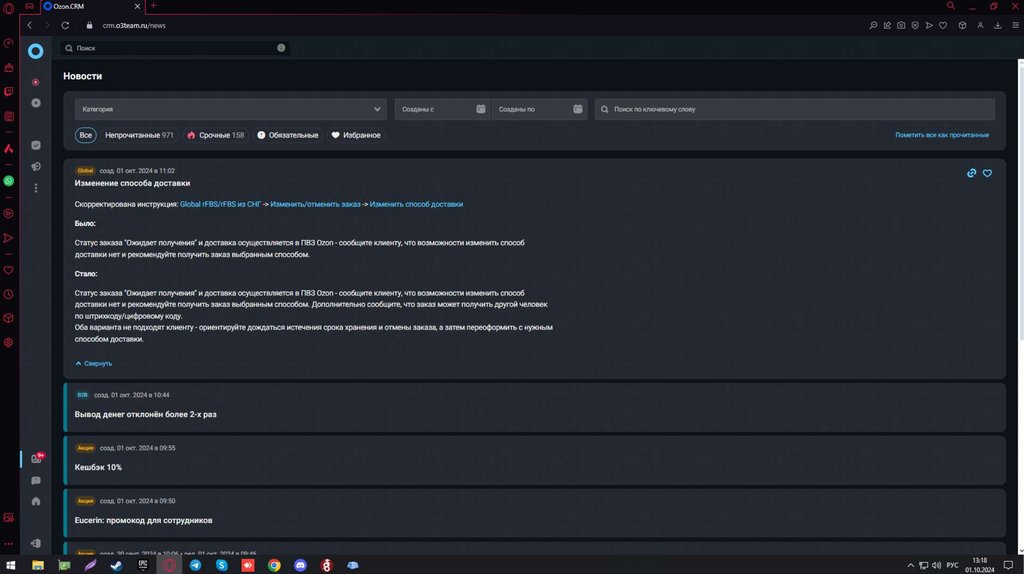Close the Ozon.CRM tab
Image resolution: width=1024 pixels, height=574 pixels.
[x=137, y=6]
